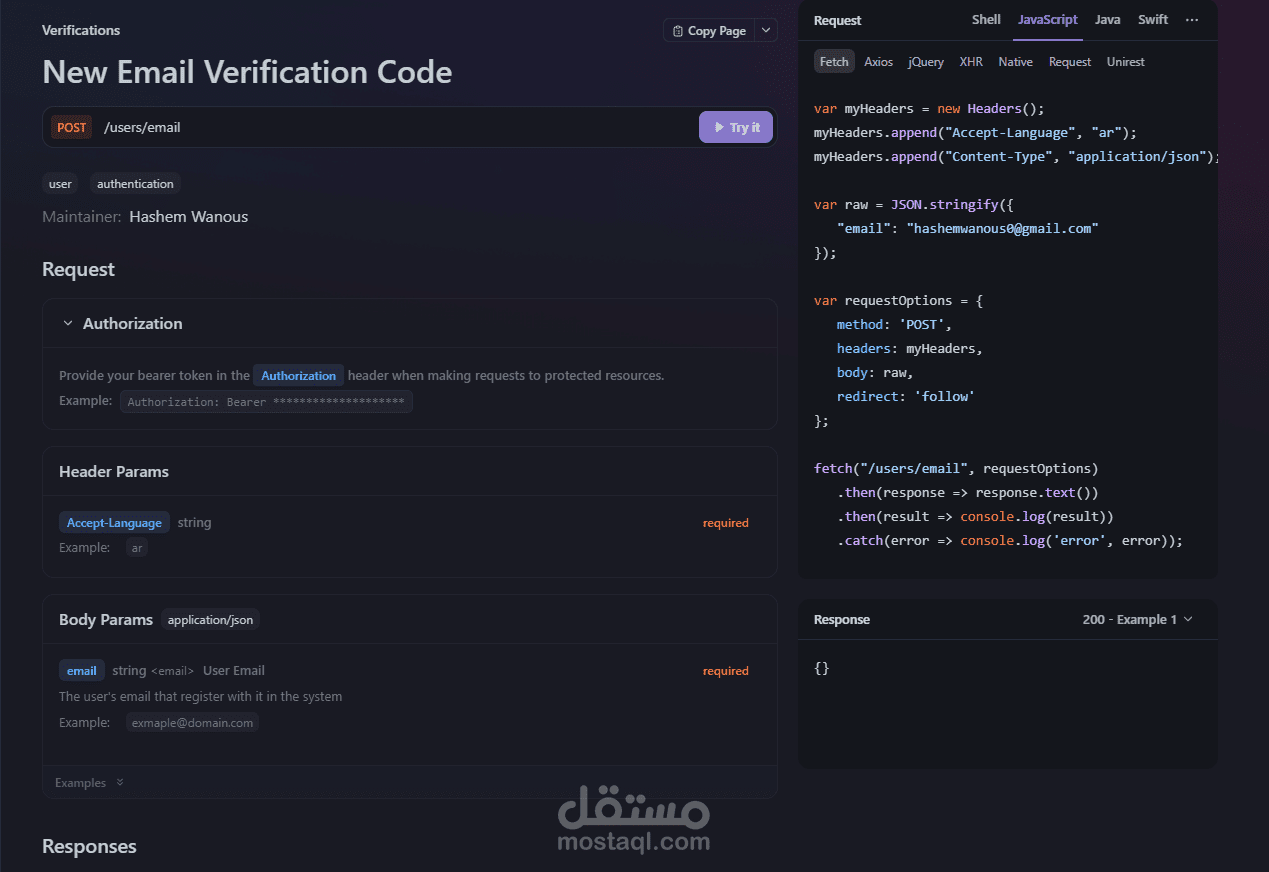This screenshot has width=1269, height=872.
Task: Click the Accept-Language parameter badge
Action: (x=114, y=522)
